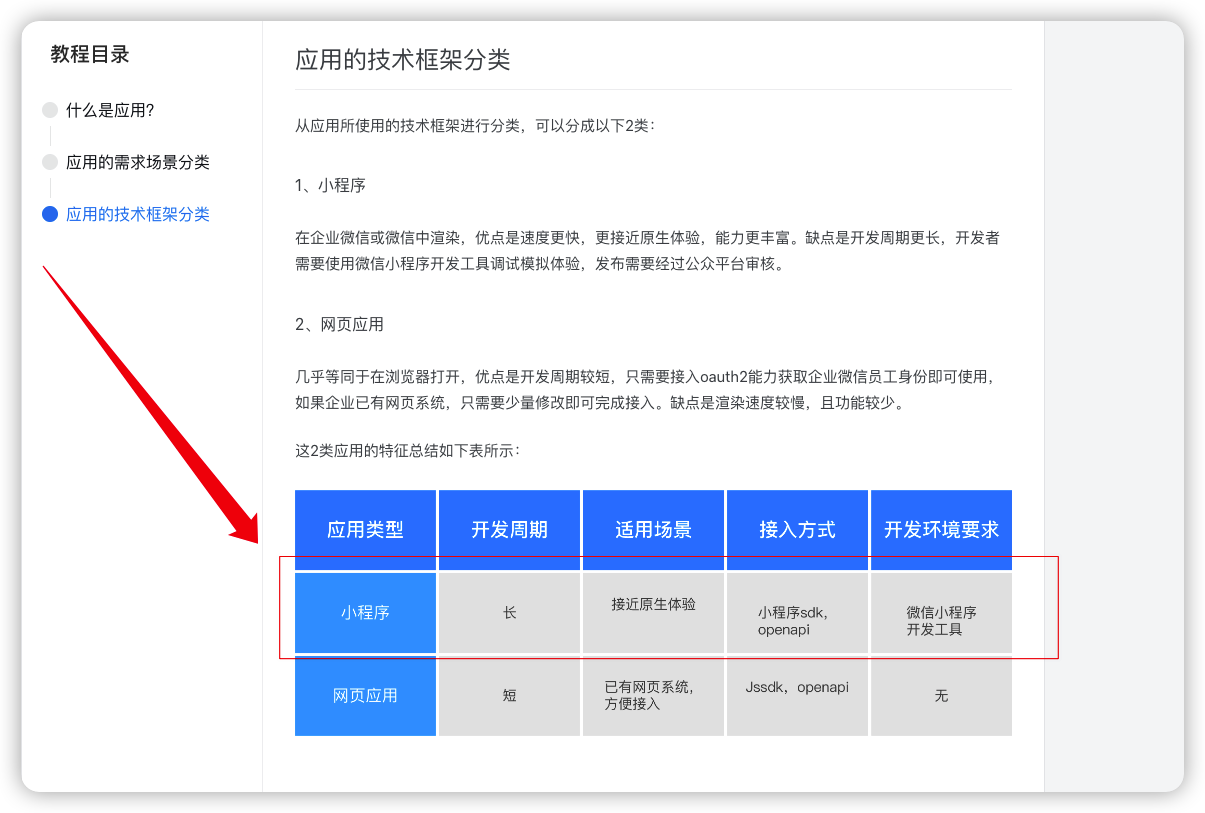Click the gray bullet beside 应用的需求场景分类
The height and width of the screenshot is (813, 1205).
pos(50,162)
